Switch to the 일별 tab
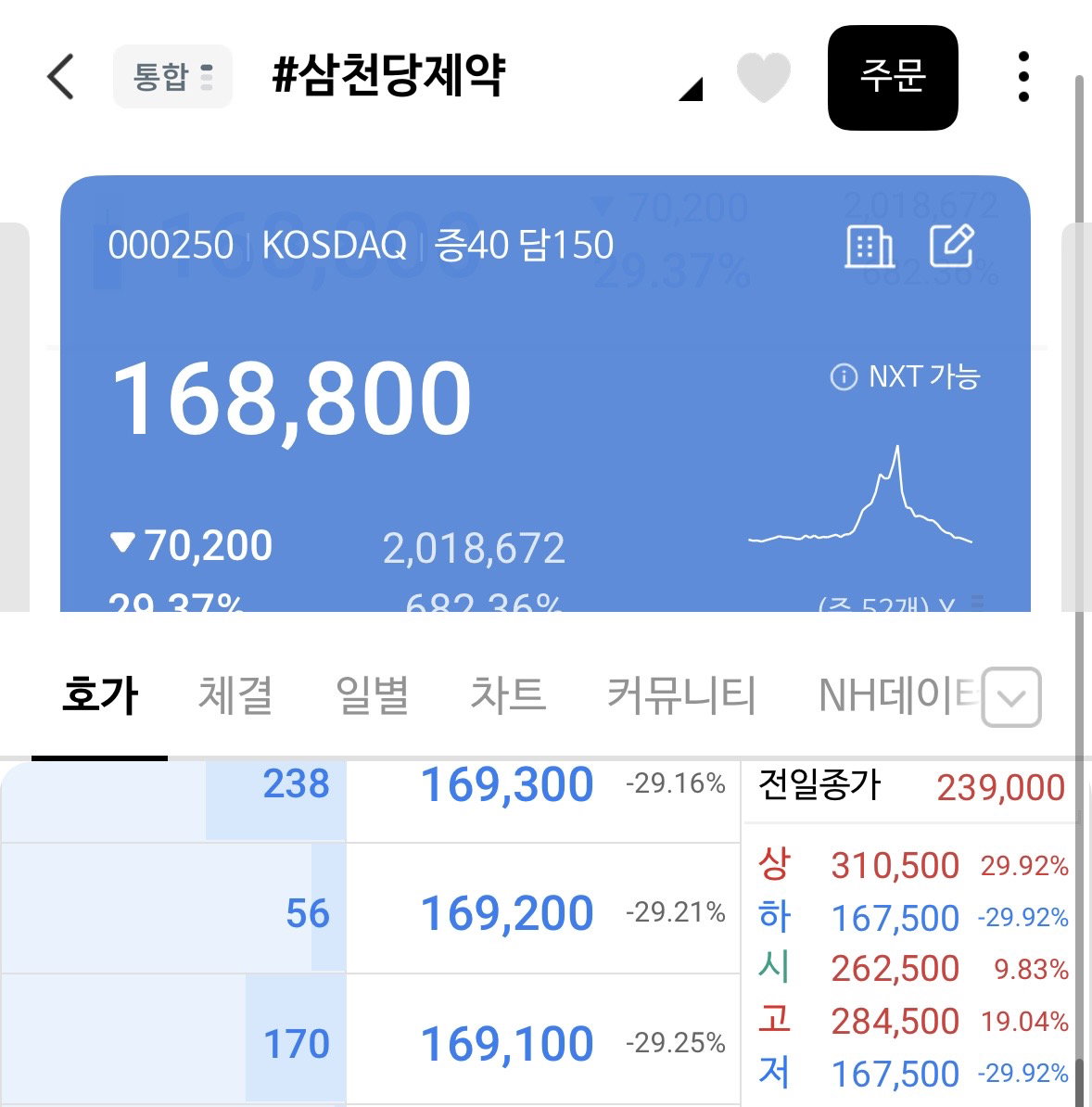1092x1107 pixels. 372,694
